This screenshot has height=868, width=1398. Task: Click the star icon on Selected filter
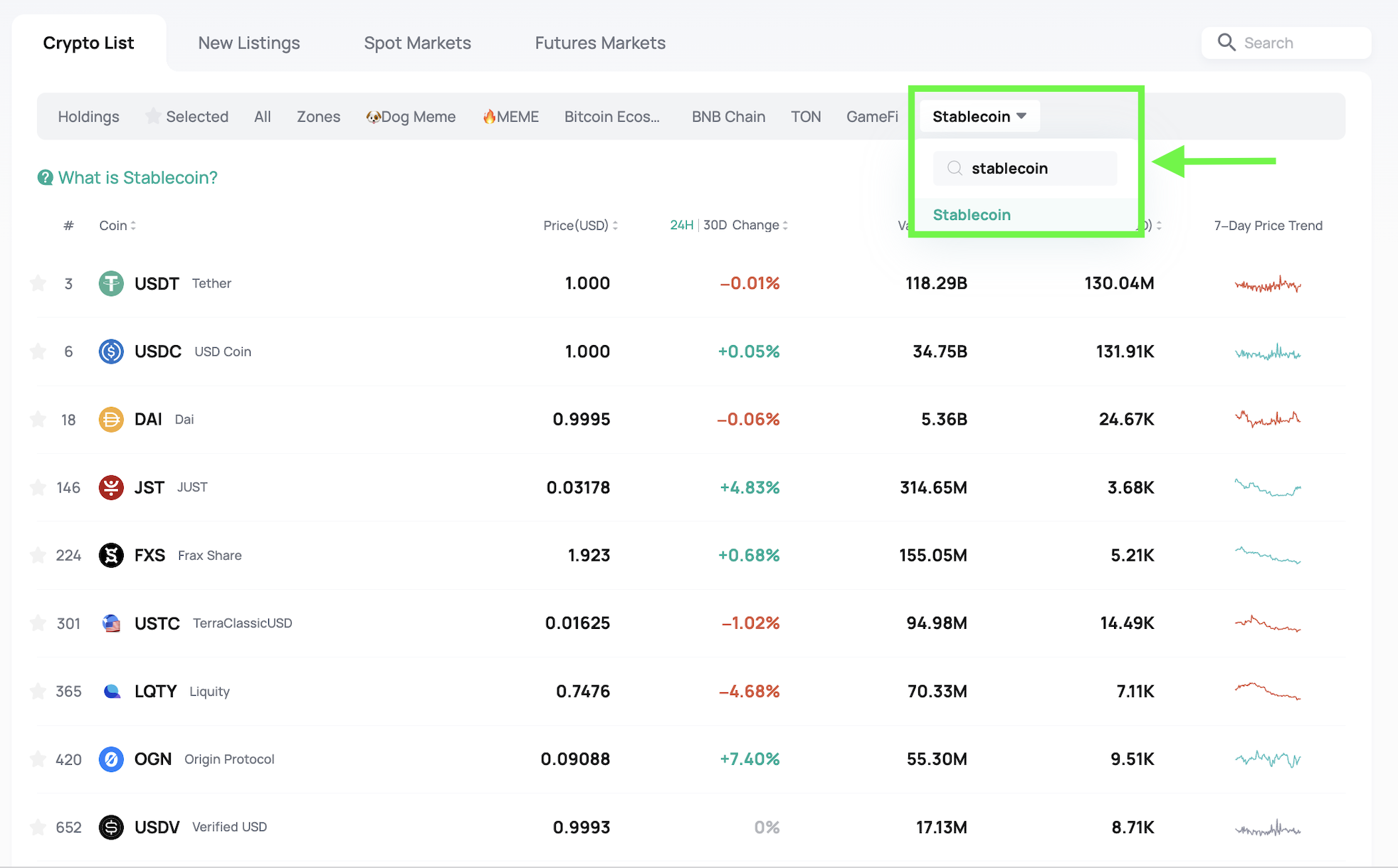[x=153, y=116]
